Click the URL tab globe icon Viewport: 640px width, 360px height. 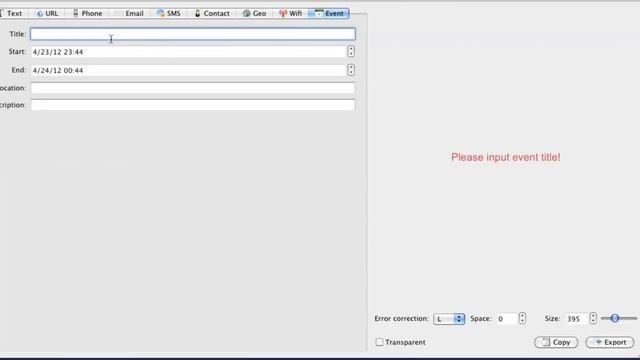coord(40,13)
